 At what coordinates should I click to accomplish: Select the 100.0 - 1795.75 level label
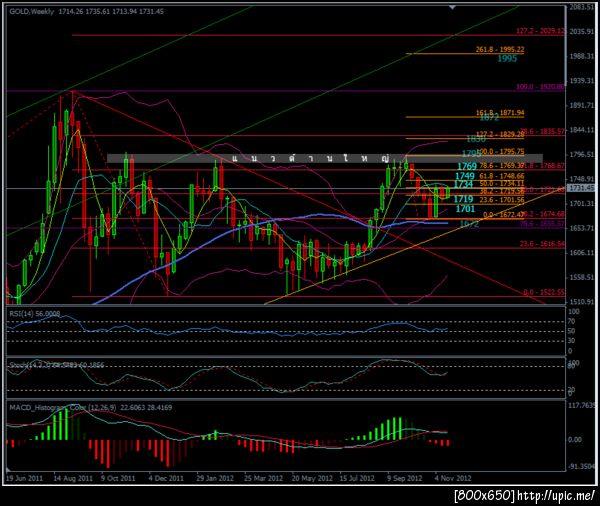(502, 152)
